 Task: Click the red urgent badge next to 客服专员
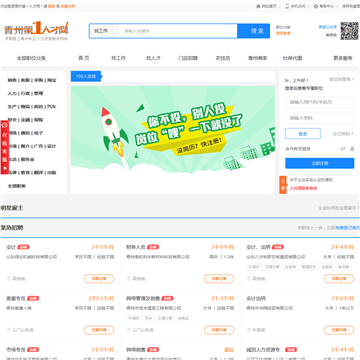click(33, 298)
